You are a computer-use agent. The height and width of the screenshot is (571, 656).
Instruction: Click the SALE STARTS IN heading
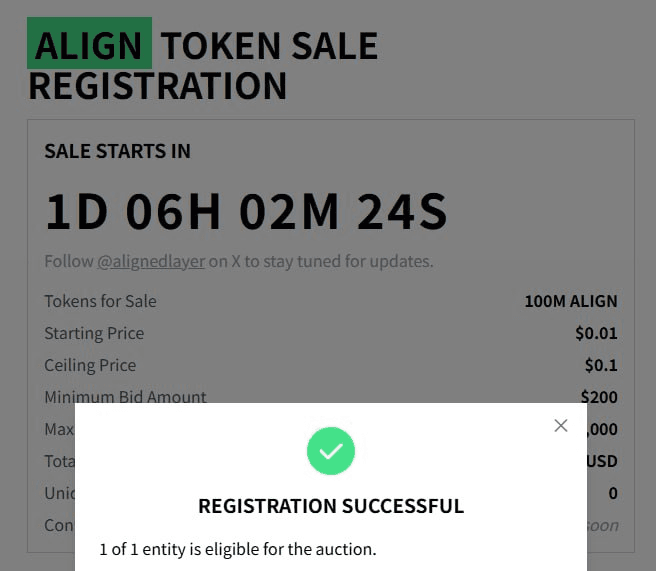pos(117,152)
